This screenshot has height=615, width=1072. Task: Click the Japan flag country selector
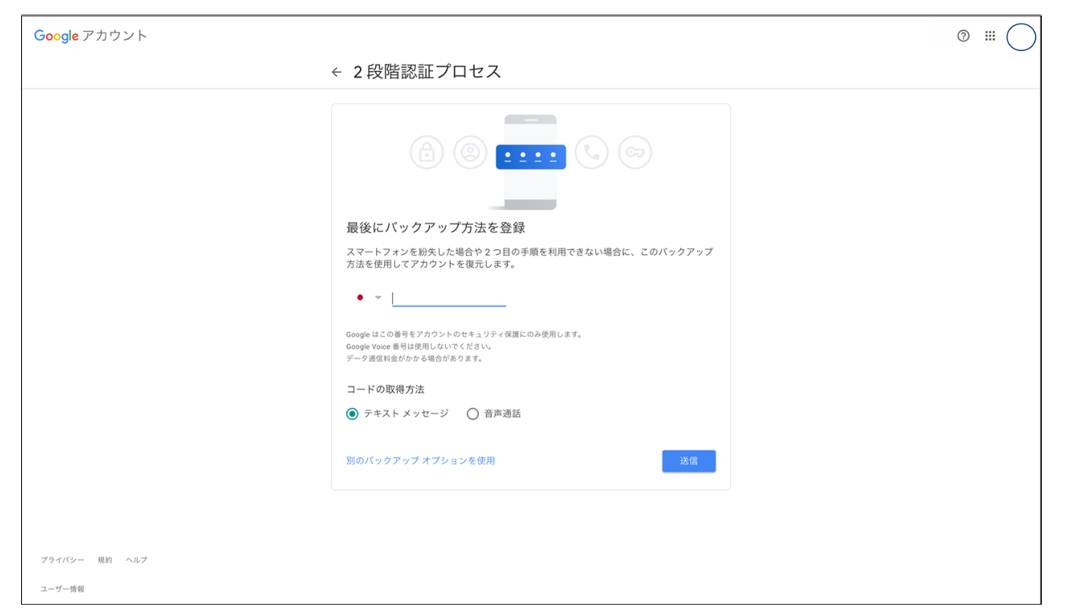coord(360,298)
